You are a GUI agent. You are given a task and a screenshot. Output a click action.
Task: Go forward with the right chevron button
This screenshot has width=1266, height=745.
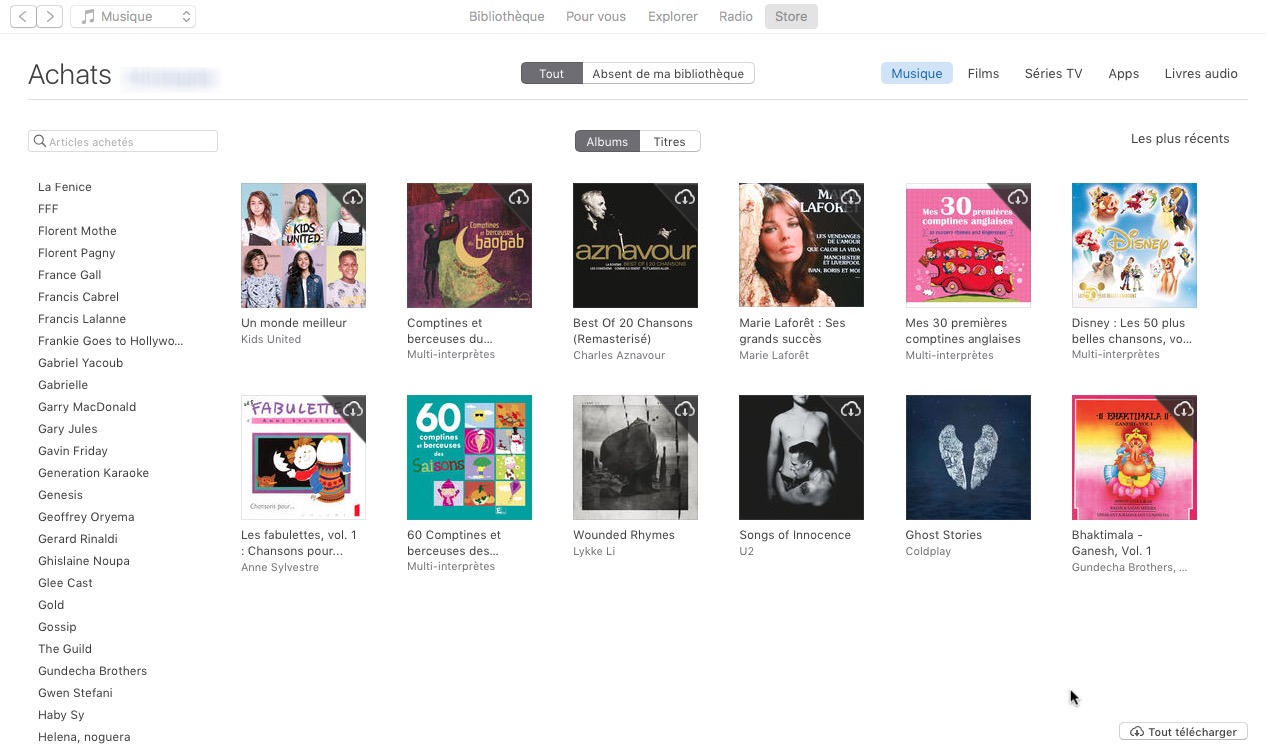[x=50, y=16]
